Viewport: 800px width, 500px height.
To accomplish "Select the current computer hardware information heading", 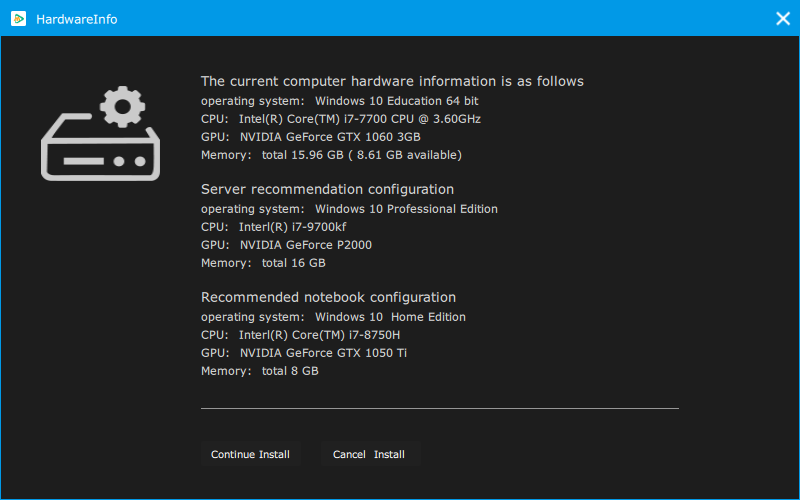I will pyautogui.click(x=392, y=81).
